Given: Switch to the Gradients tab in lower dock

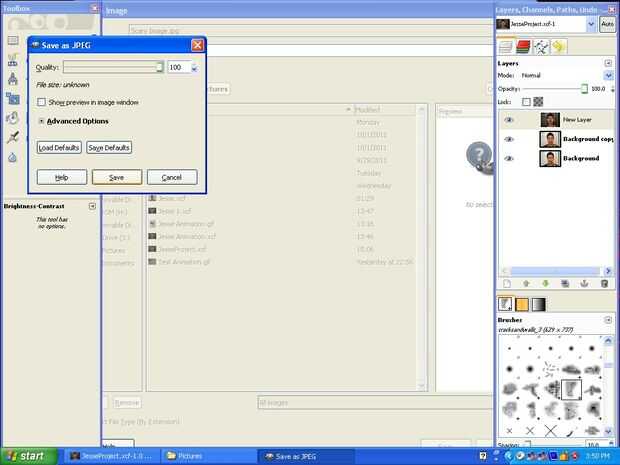Looking at the screenshot, I should click(539, 304).
